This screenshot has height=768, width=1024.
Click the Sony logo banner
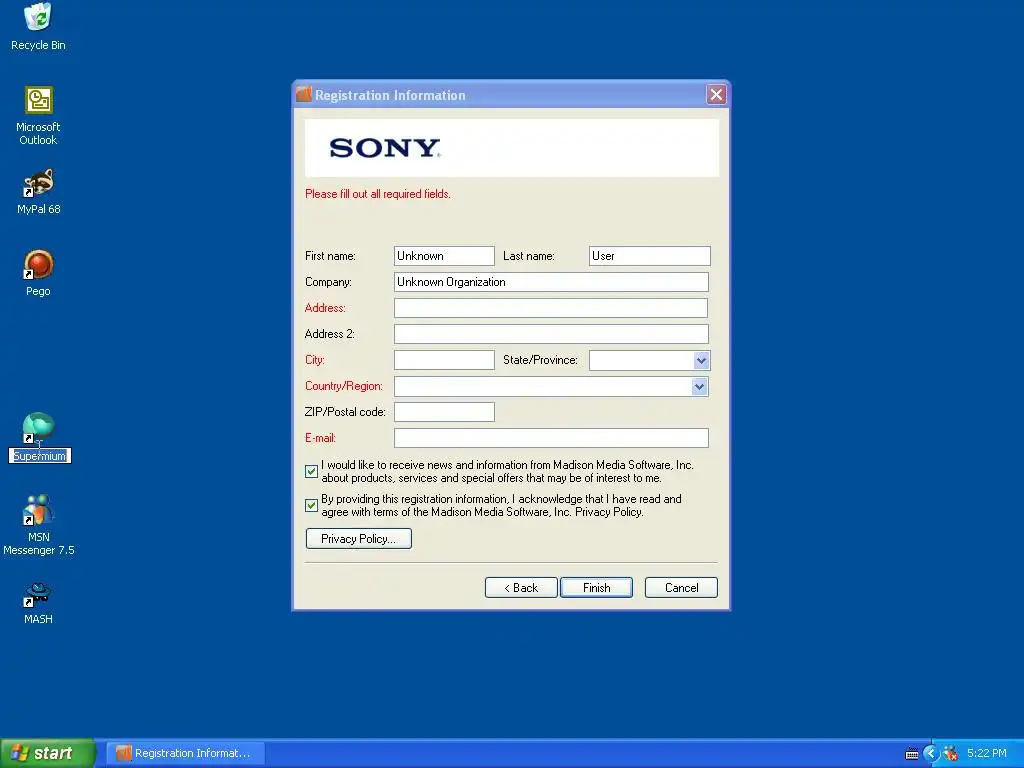point(512,148)
